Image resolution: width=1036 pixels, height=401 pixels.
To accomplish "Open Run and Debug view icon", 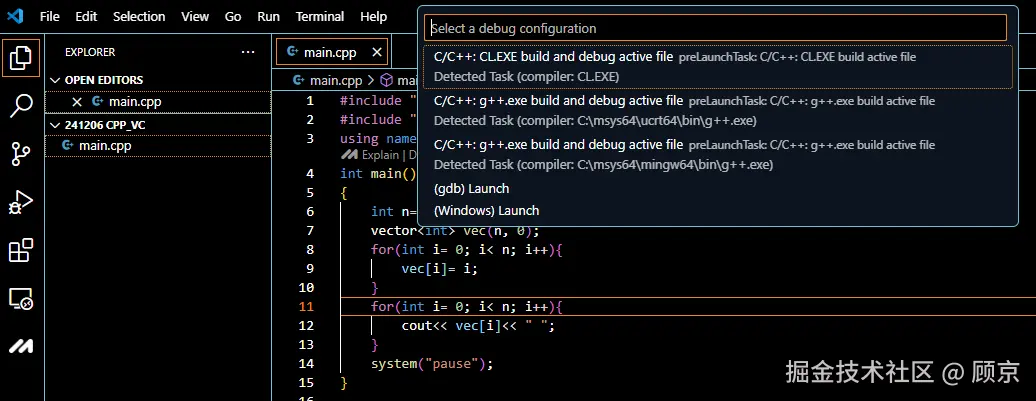I will coord(21,201).
